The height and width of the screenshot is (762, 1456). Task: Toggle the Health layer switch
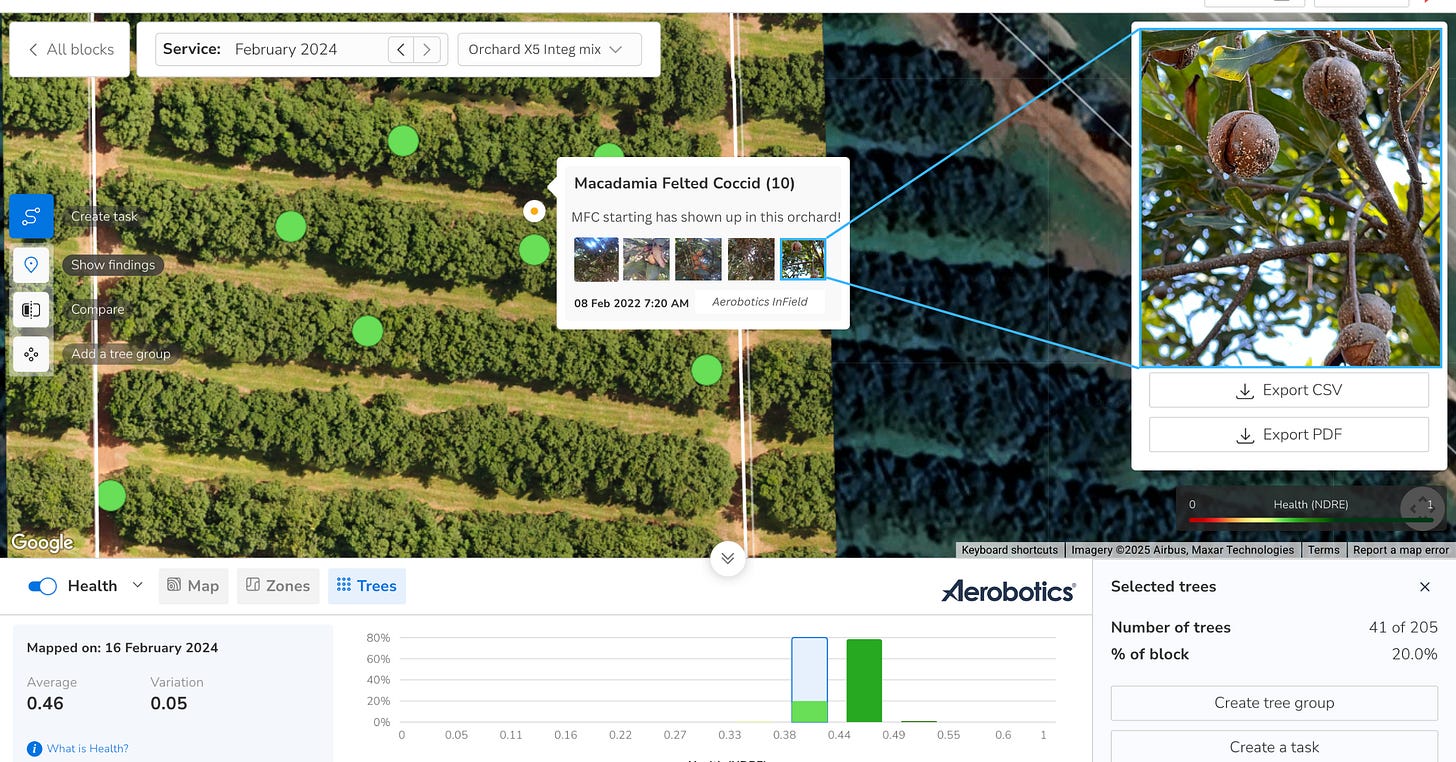(x=42, y=586)
